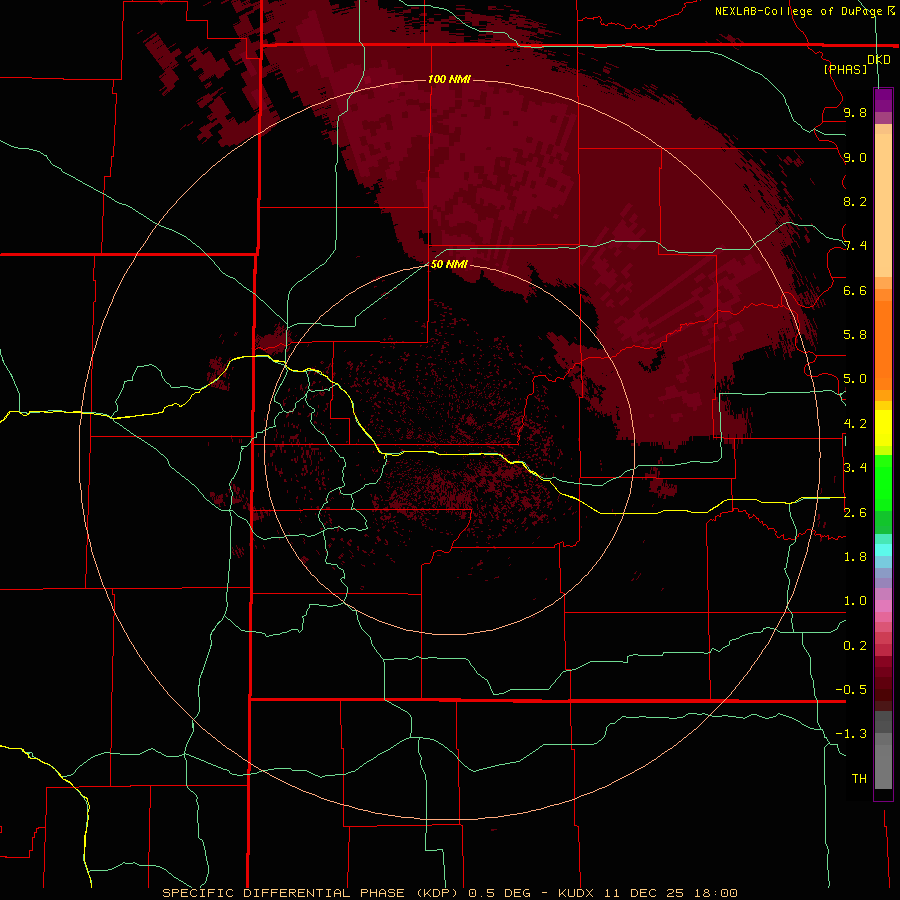Click the 100 NMI range ring label
This screenshot has height=900, width=900.
pyautogui.click(x=449, y=79)
